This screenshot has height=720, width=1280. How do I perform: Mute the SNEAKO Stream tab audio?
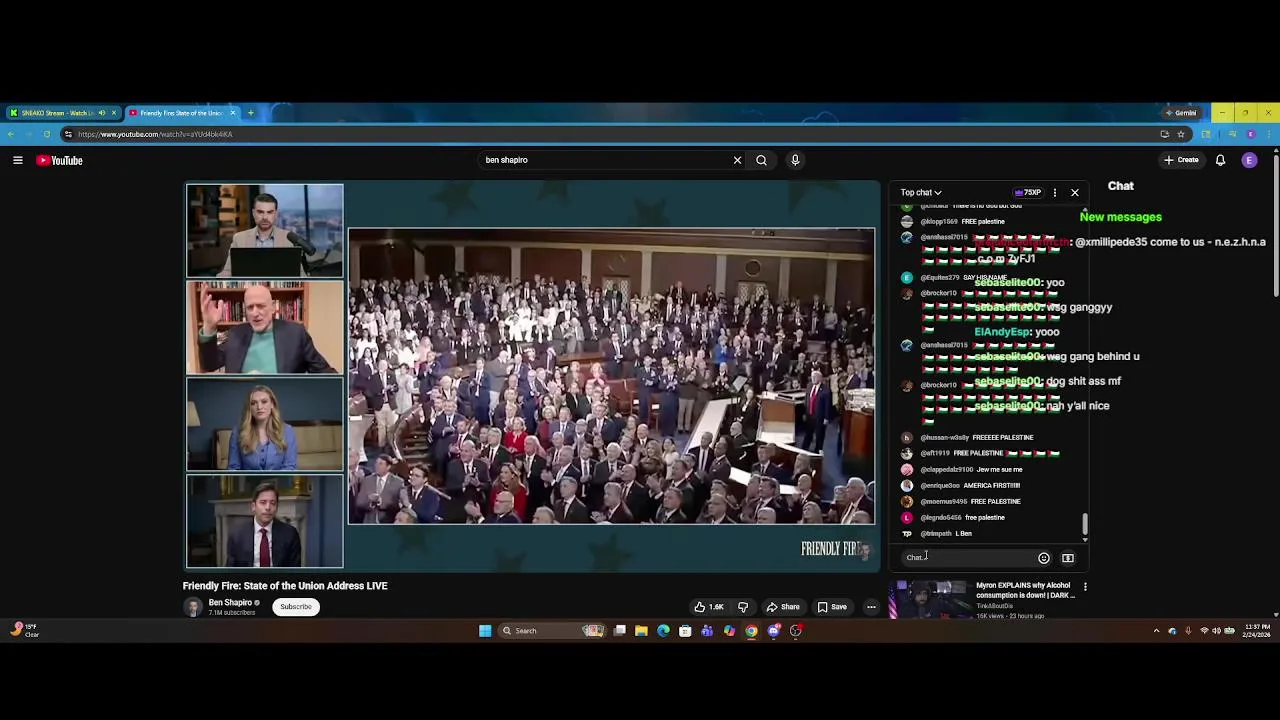pos(102,113)
